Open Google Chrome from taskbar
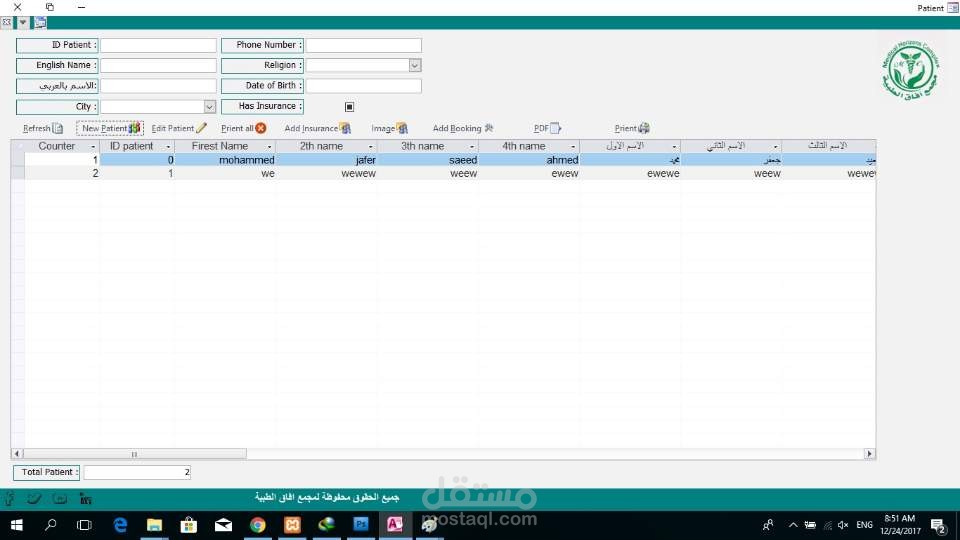Viewport: 960px width, 540px height. [x=258, y=525]
